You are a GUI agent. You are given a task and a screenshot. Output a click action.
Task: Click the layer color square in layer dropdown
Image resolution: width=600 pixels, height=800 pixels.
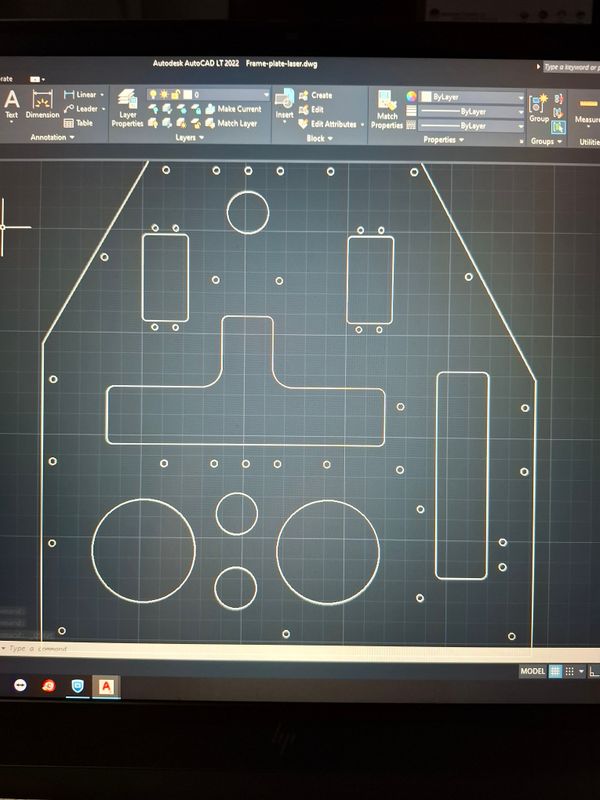point(188,94)
